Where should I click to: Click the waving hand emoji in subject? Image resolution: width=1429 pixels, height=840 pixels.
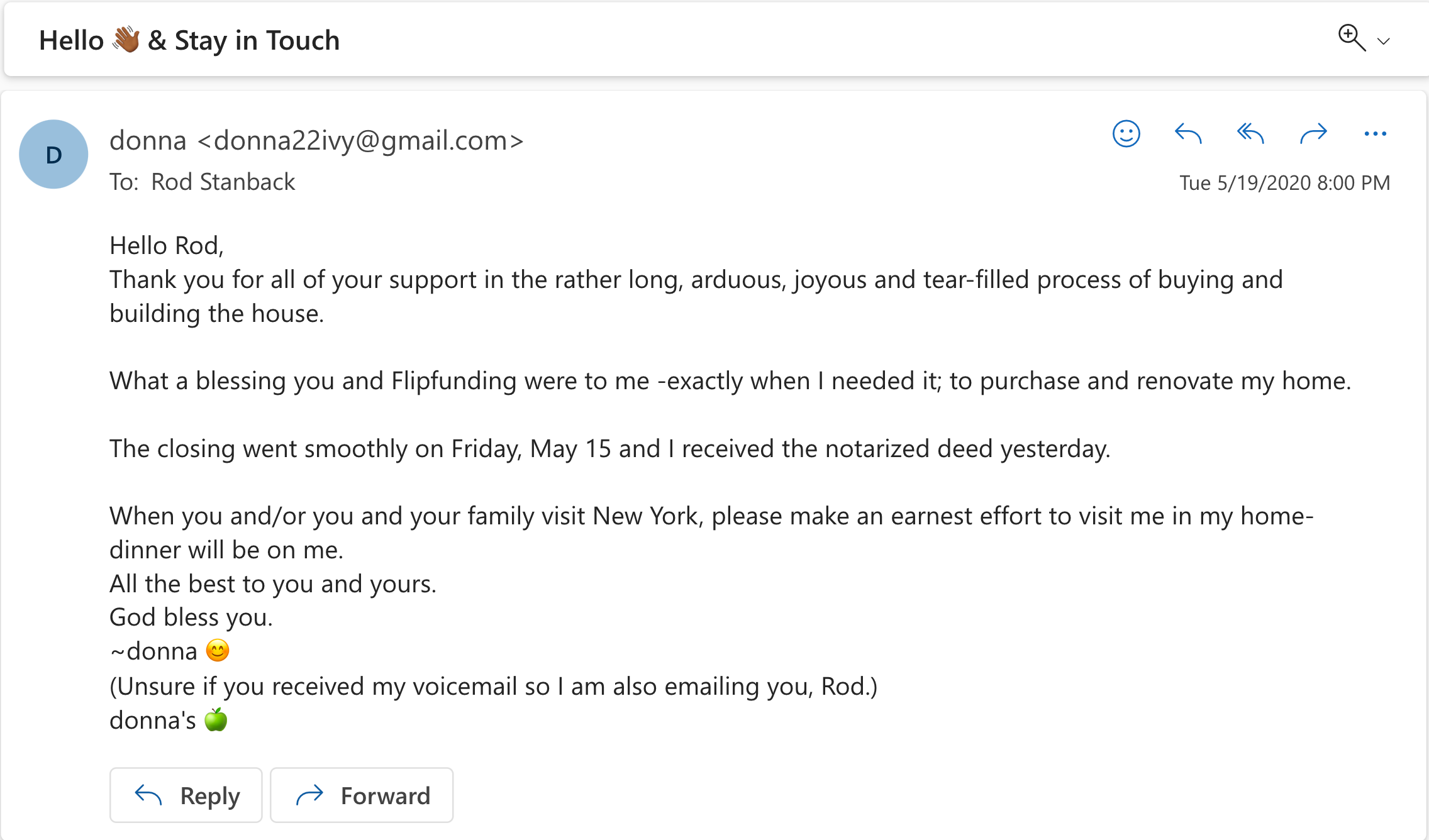pos(126,40)
